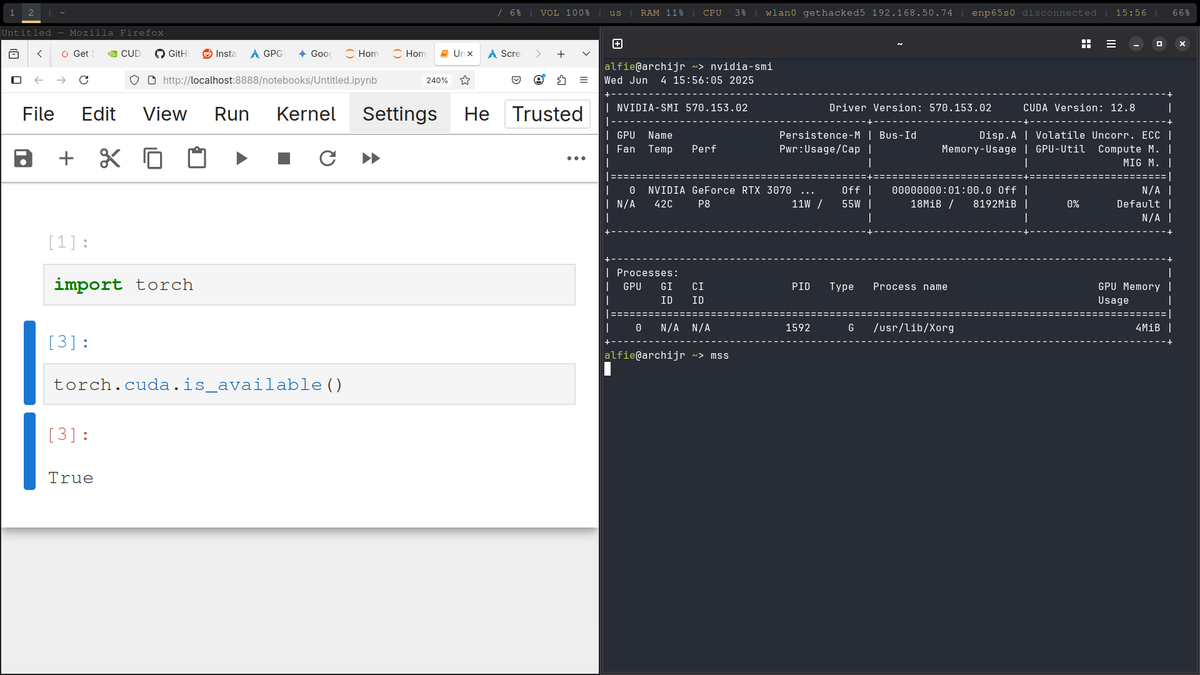Open the Help menu in Jupyter

(477, 114)
